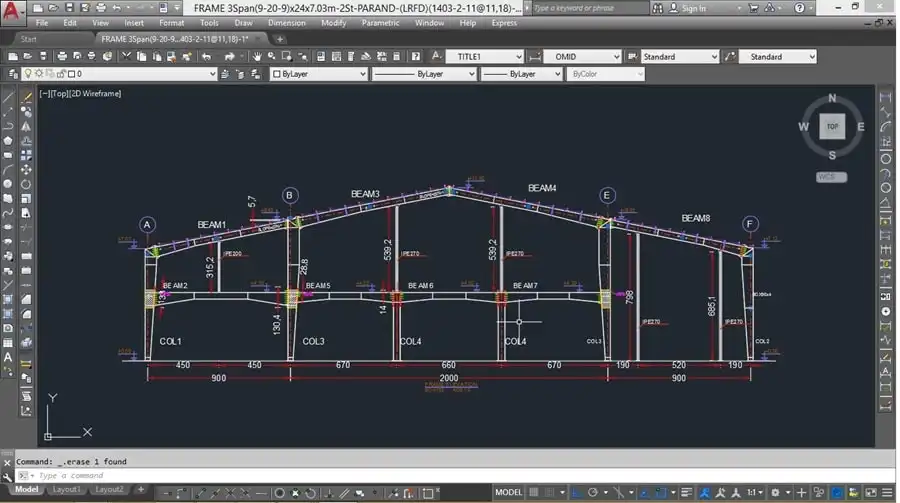The height and width of the screenshot is (503, 900).
Task: Select the Hatch draw tool
Action: [x=8, y=299]
